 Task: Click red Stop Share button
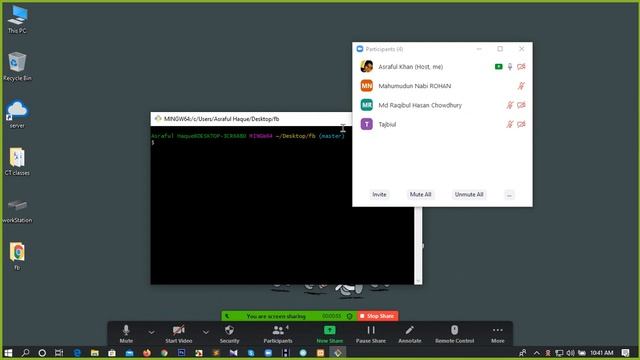(378, 316)
